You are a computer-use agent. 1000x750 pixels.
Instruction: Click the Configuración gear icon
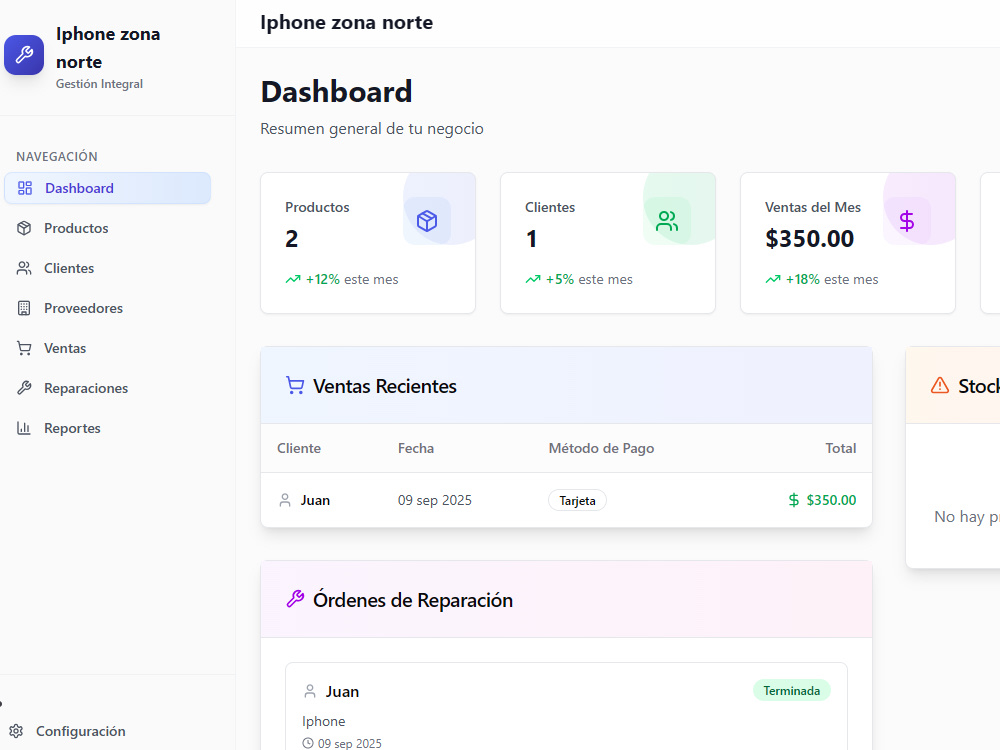(x=17, y=731)
